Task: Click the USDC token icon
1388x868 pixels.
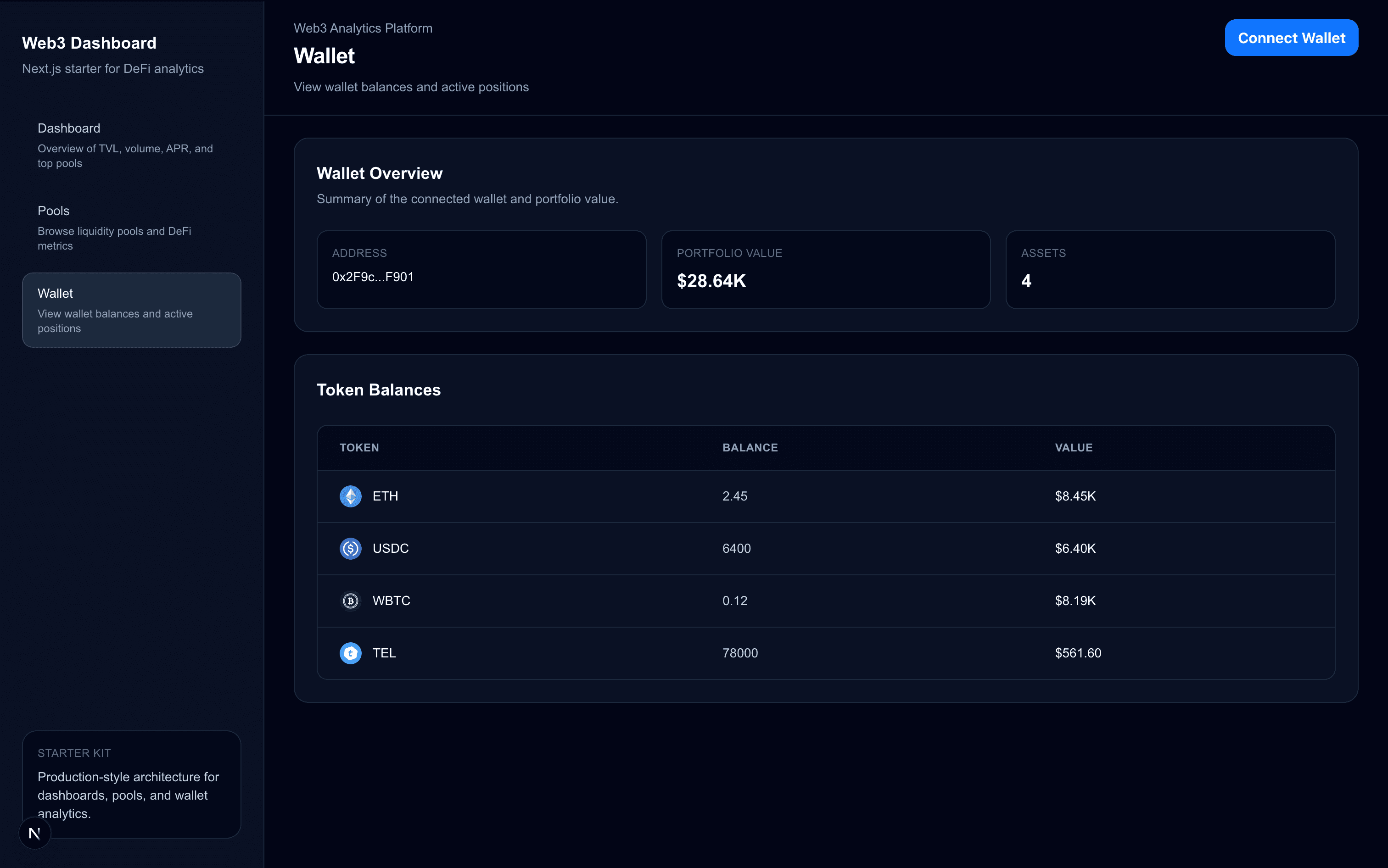Action: click(x=350, y=548)
